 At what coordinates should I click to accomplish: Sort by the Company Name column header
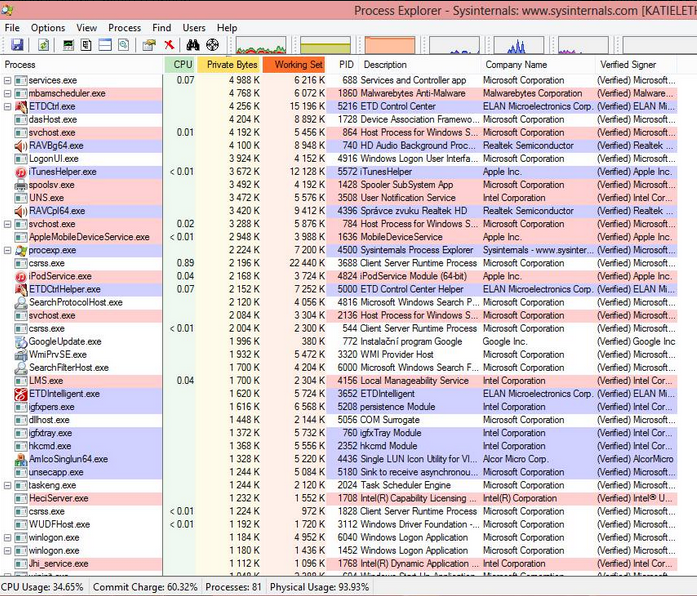click(x=538, y=64)
